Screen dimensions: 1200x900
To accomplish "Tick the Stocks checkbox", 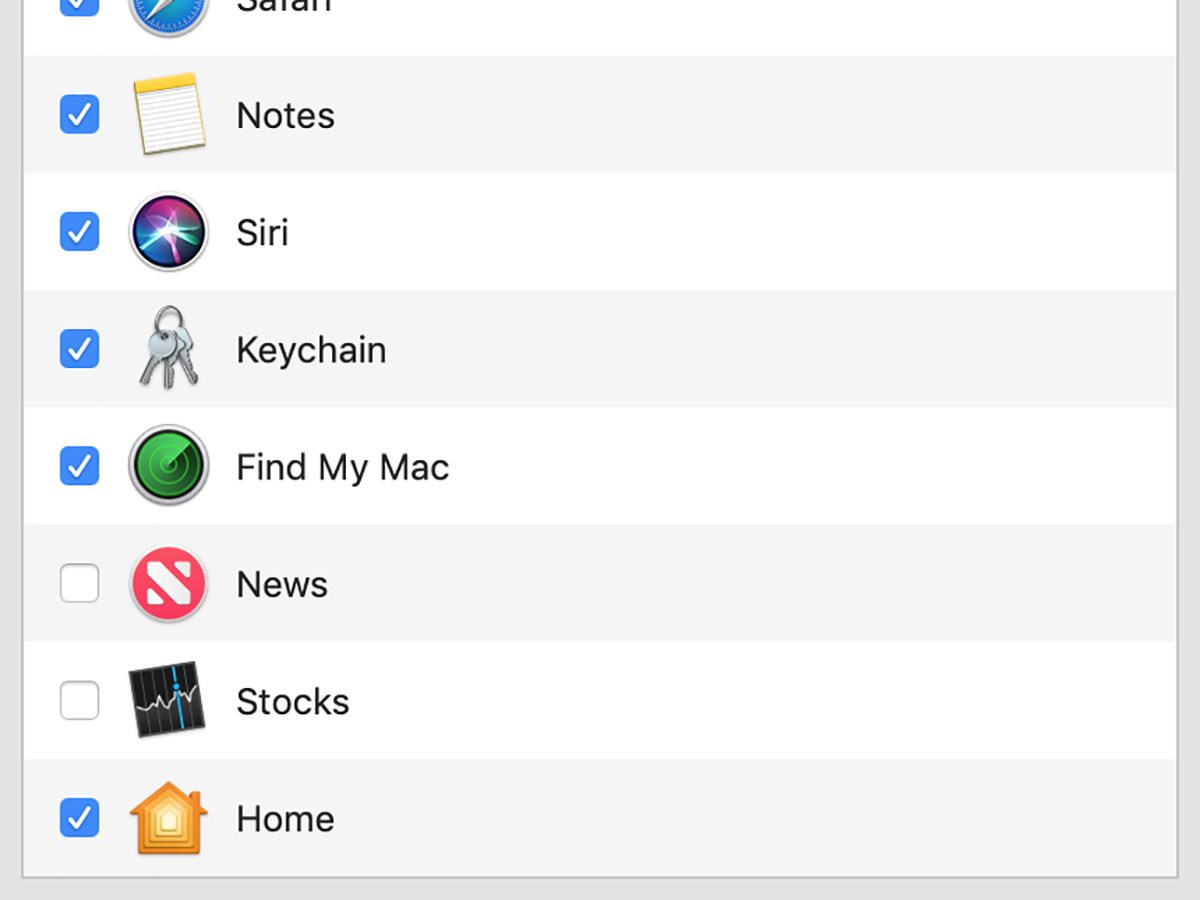I will (80, 700).
